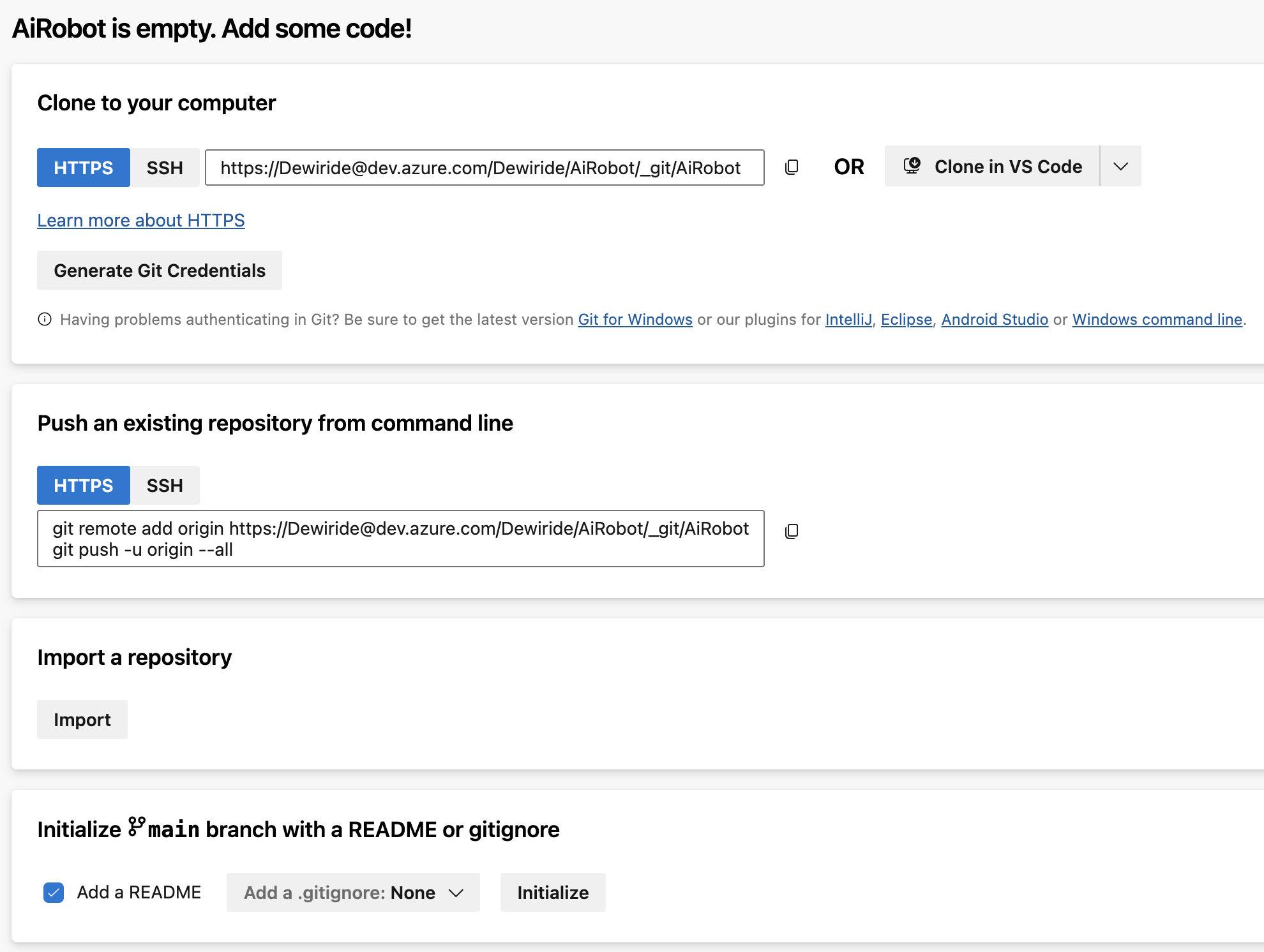Viewport: 1264px width, 952px height.
Task: Open the Windows command line link
Action: [1157, 319]
